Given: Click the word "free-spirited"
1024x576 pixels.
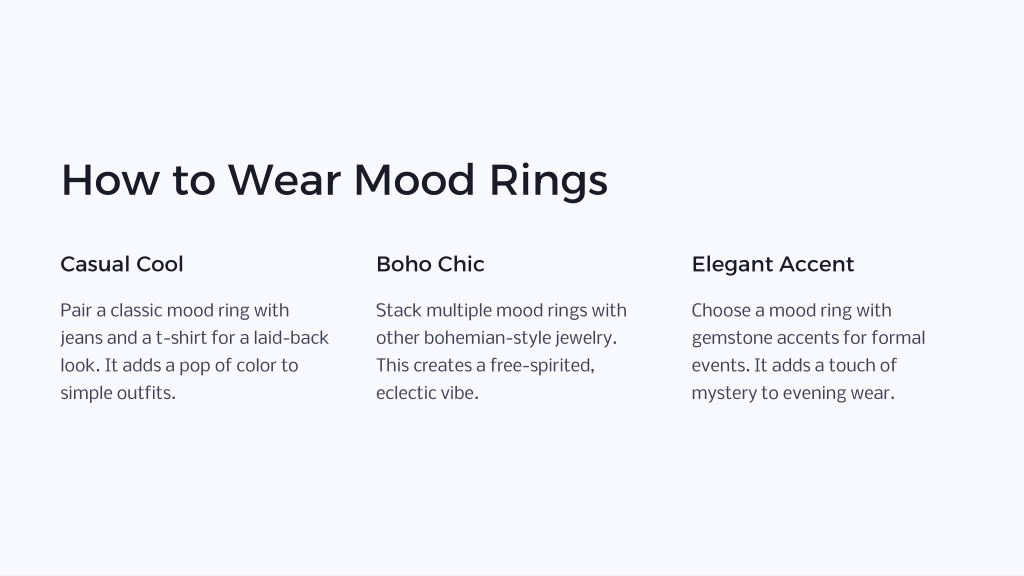Looking at the screenshot, I should click(x=542, y=366).
